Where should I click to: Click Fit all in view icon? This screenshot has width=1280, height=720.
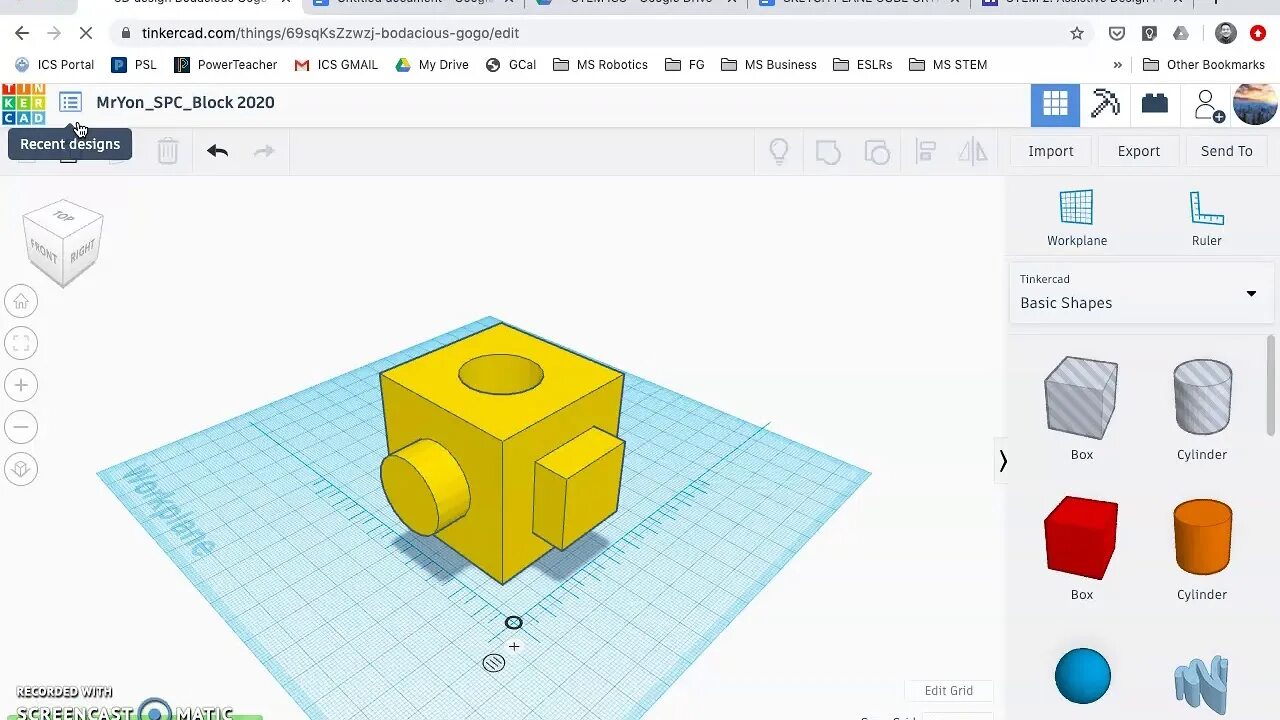click(21, 343)
